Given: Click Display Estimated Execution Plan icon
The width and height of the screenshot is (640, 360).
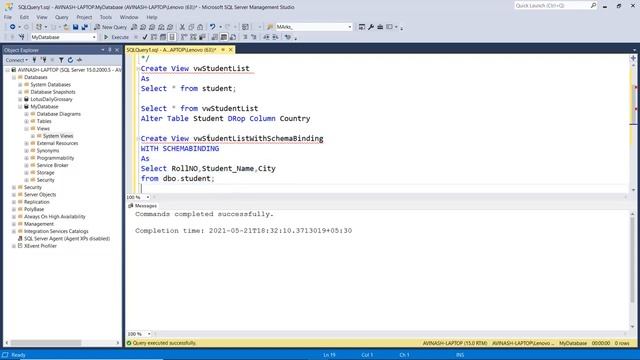Looking at the screenshot, I should point(154,37).
